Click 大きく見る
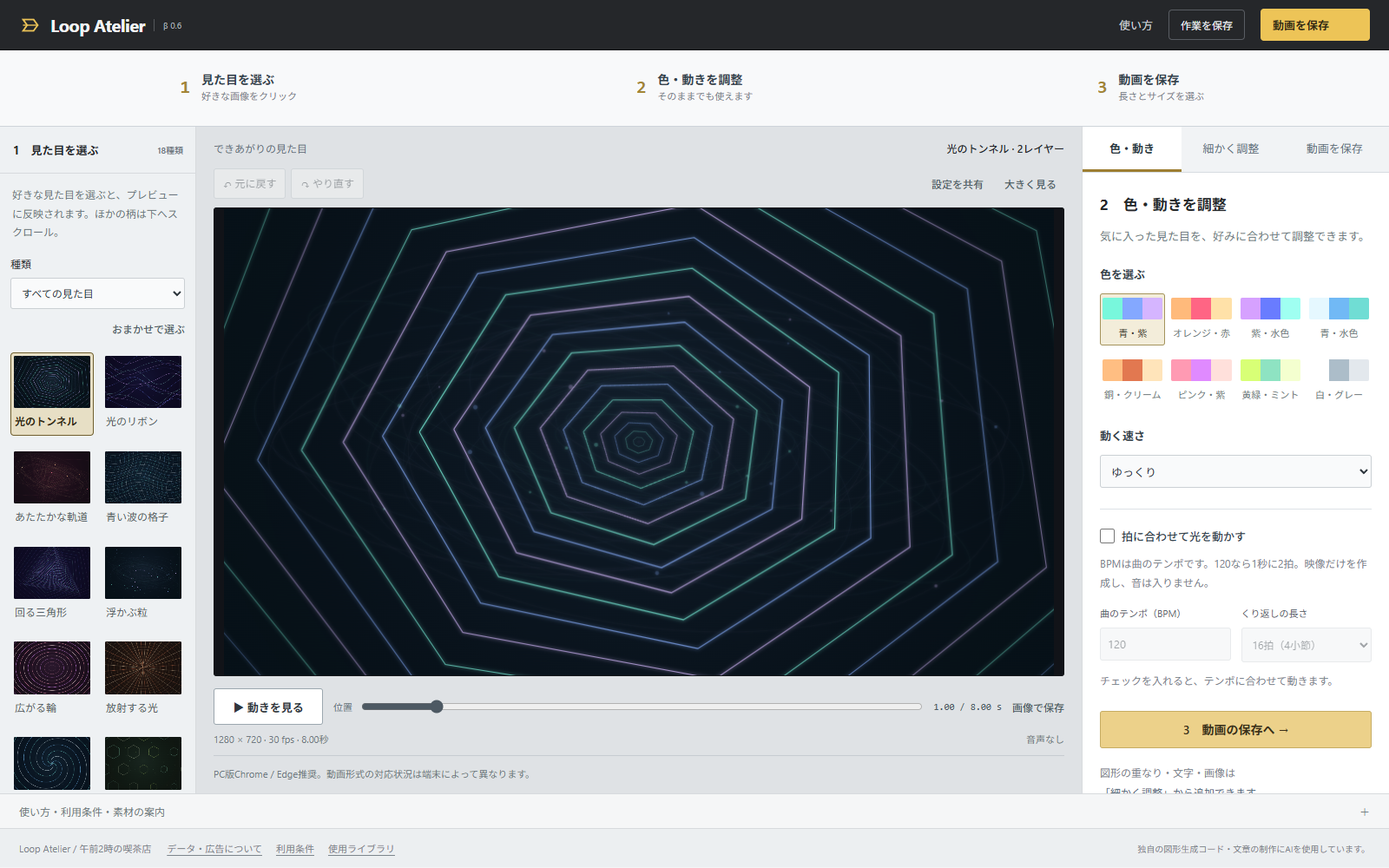Screen dimensions: 1389x868 [x=1030, y=184]
